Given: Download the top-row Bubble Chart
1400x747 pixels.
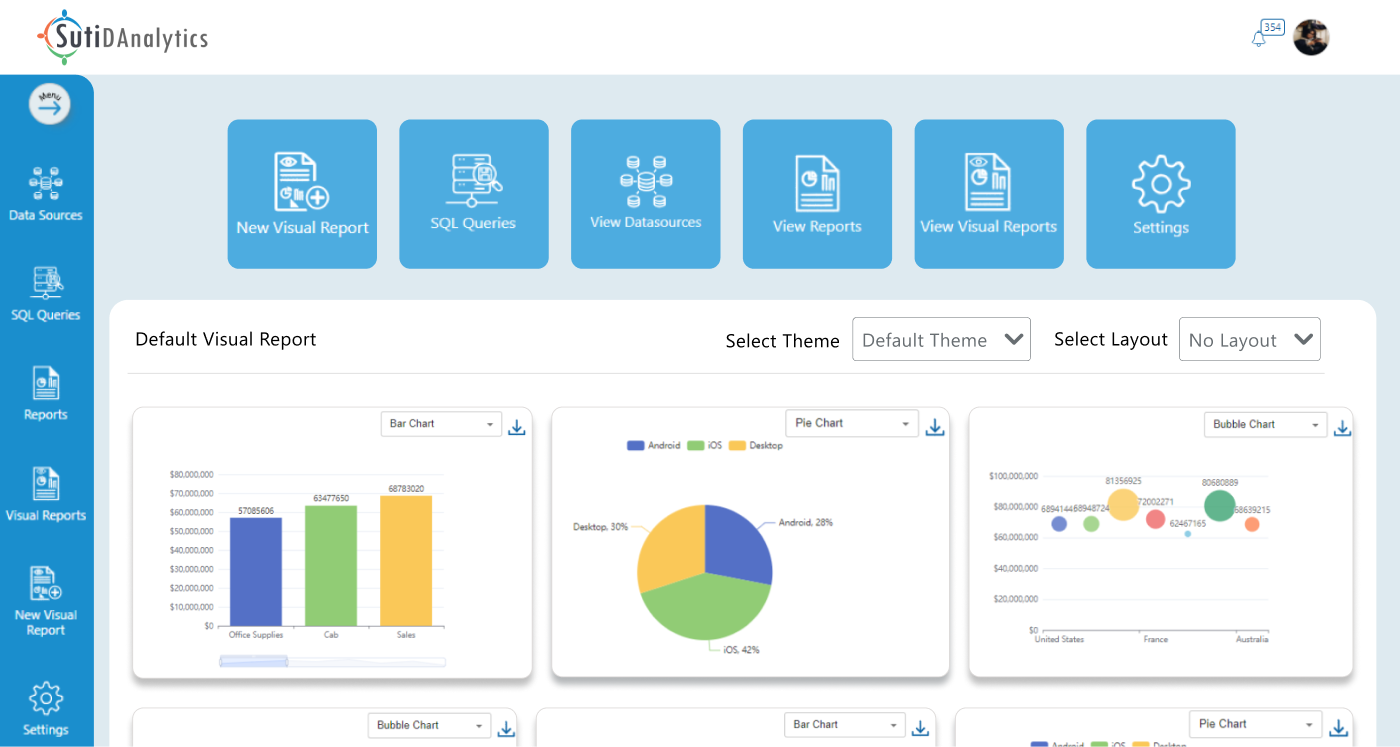Looking at the screenshot, I should pos(1342,427).
